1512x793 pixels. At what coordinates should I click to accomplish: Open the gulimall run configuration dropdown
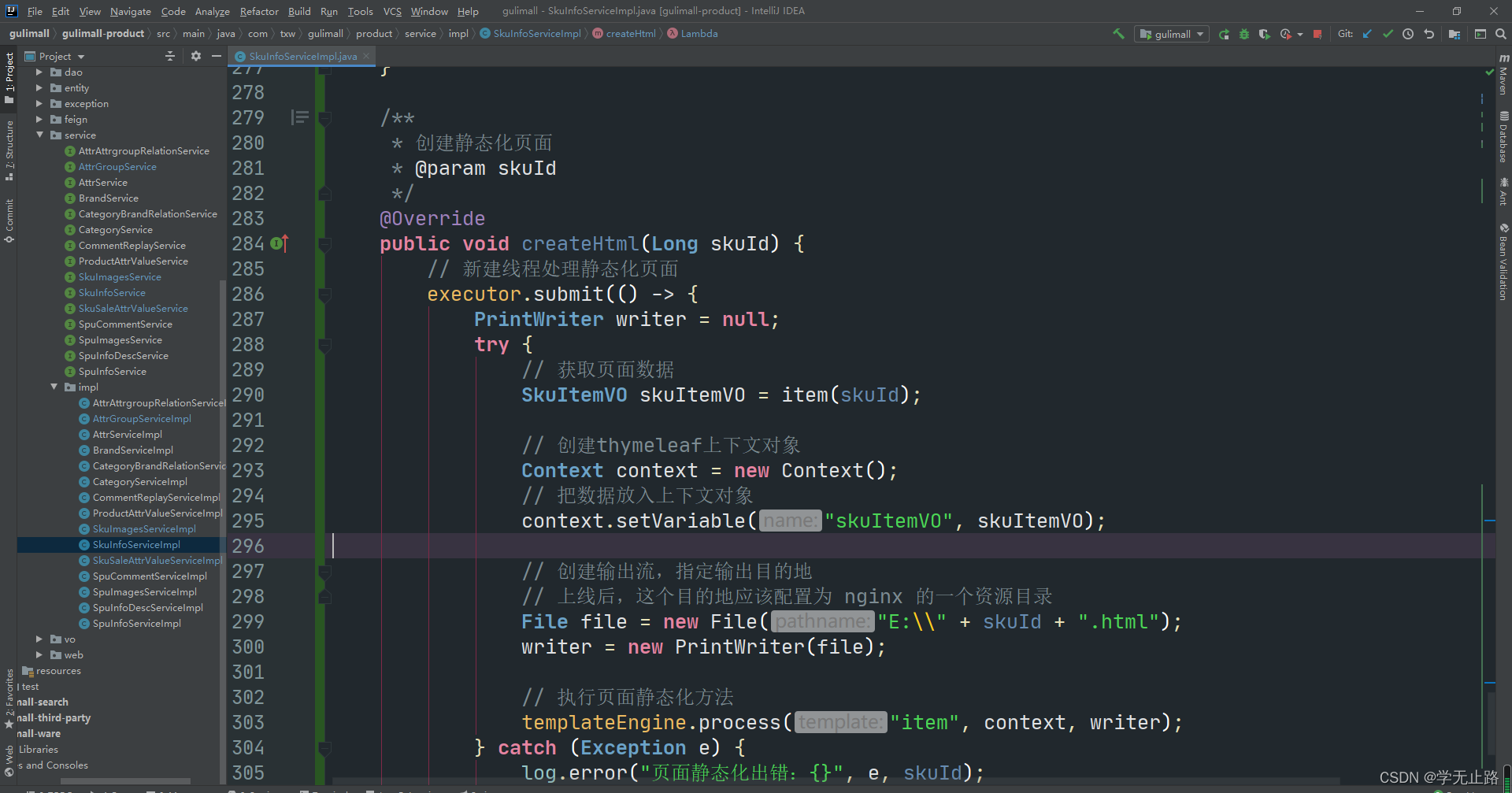(x=1172, y=34)
